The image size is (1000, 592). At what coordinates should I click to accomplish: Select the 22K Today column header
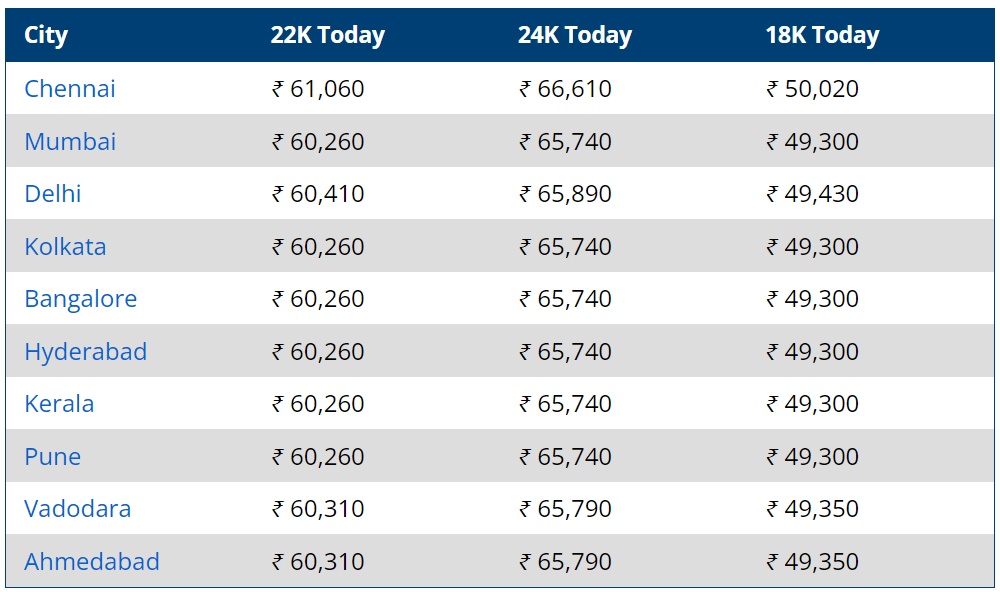pos(328,35)
